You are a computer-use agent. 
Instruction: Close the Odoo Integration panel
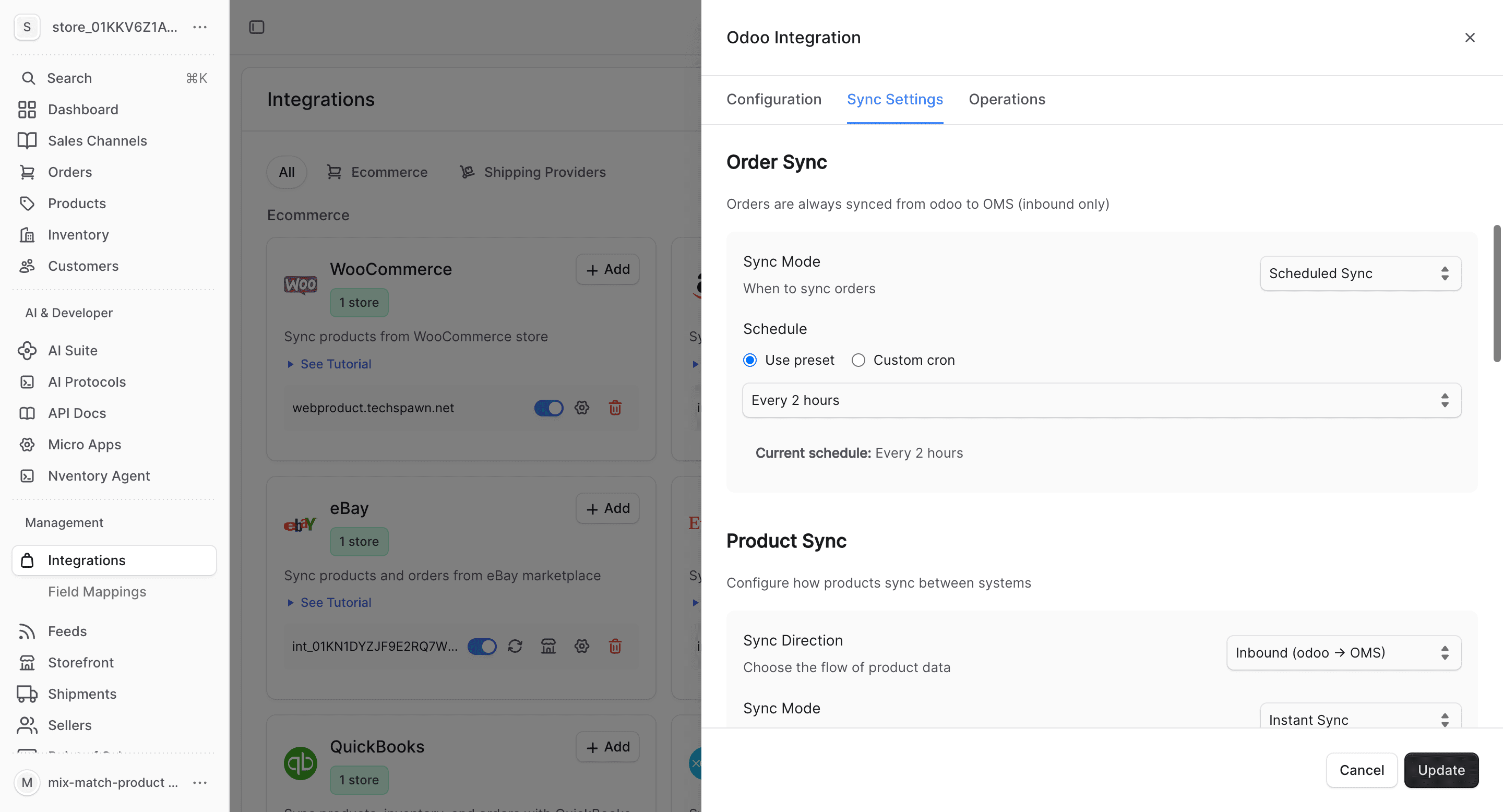click(x=1470, y=38)
